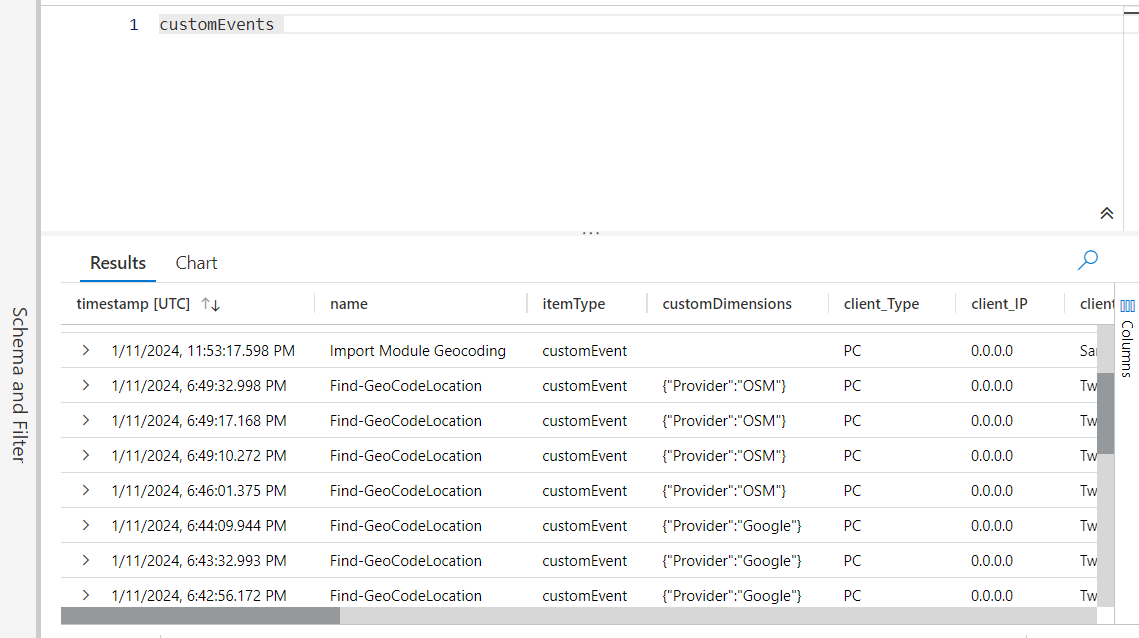Expand row with timestamp 6:49:32.998 PM
This screenshot has width=1139, height=638.
86,385
